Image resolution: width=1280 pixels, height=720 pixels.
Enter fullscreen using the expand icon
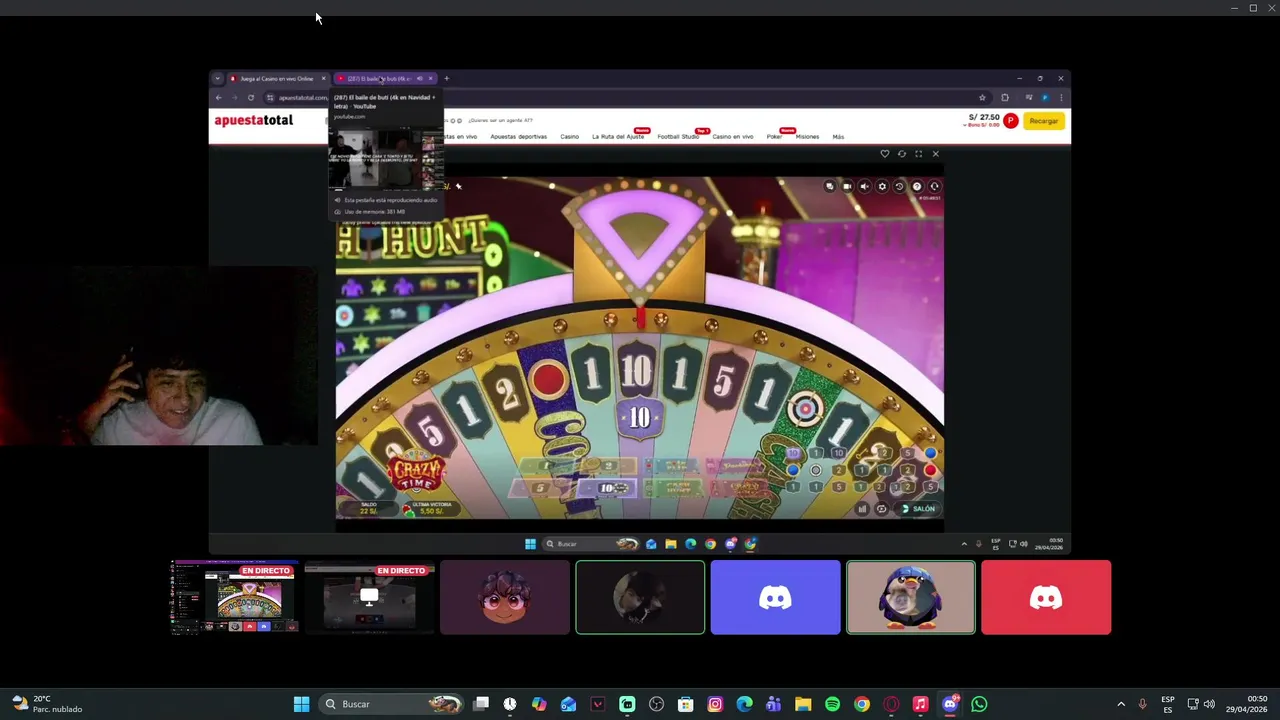pos(919,154)
